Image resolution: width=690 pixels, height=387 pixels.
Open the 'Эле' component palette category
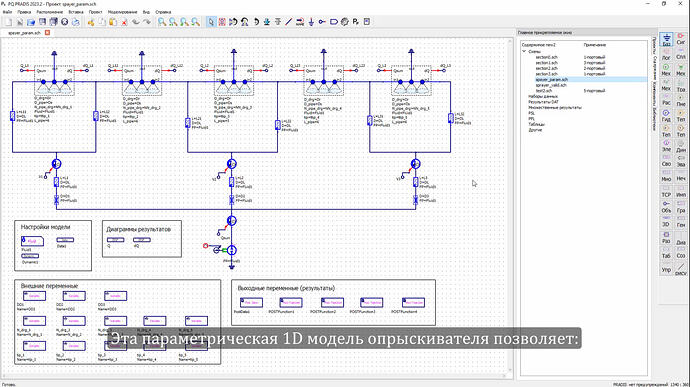pos(666,146)
